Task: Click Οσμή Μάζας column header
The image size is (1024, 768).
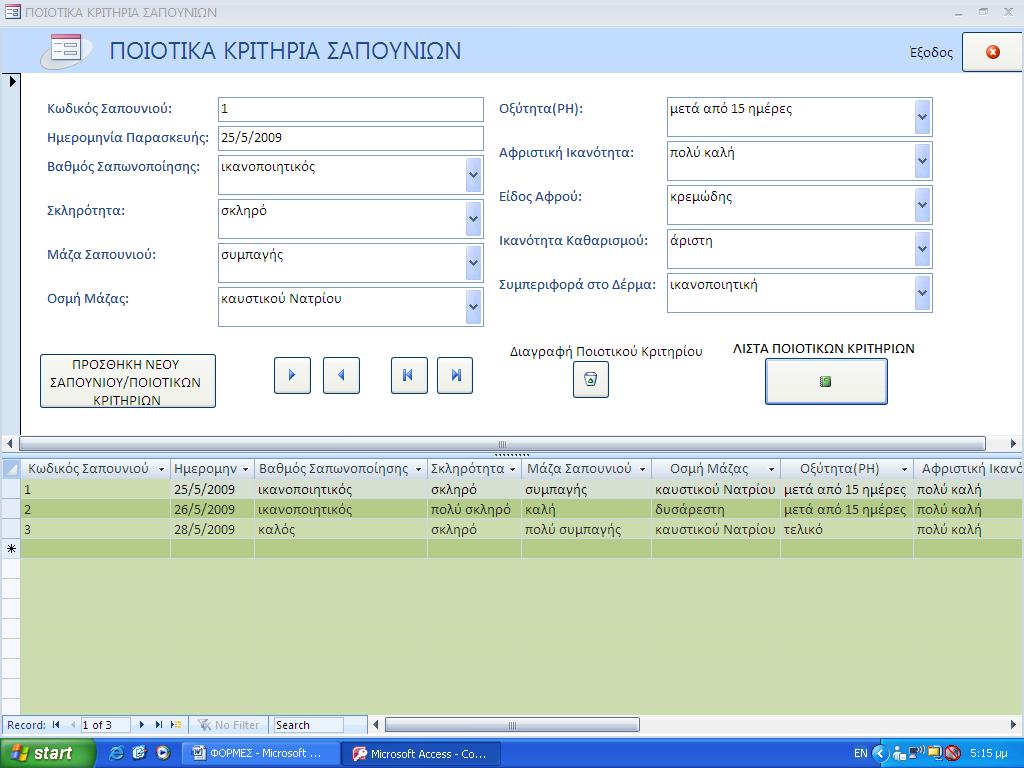Action: tap(716, 469)
